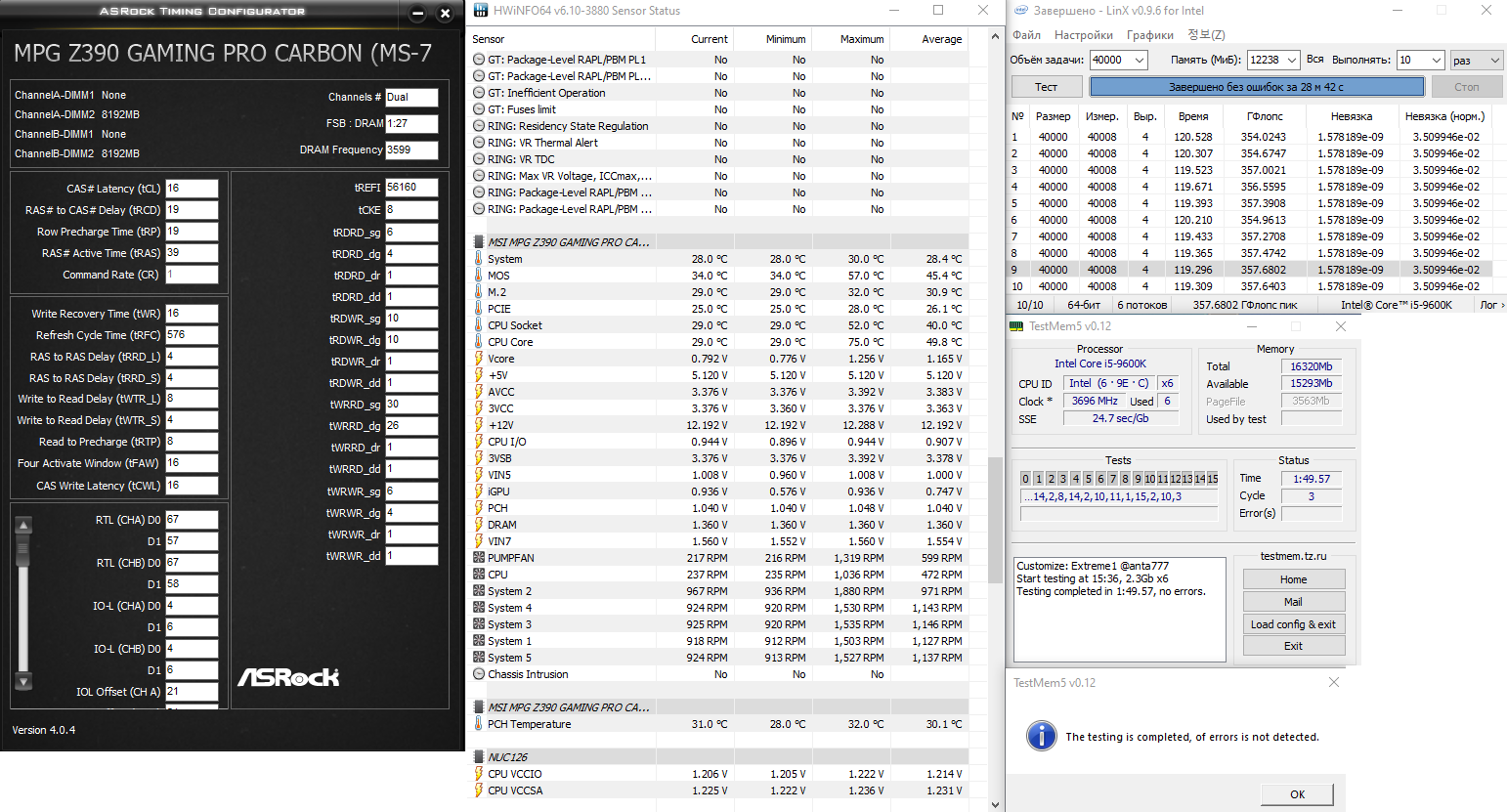1507x812 pixels.
Task: Click the DRAM Frequency field showing 3599
Action: click(x=411, y=150)
